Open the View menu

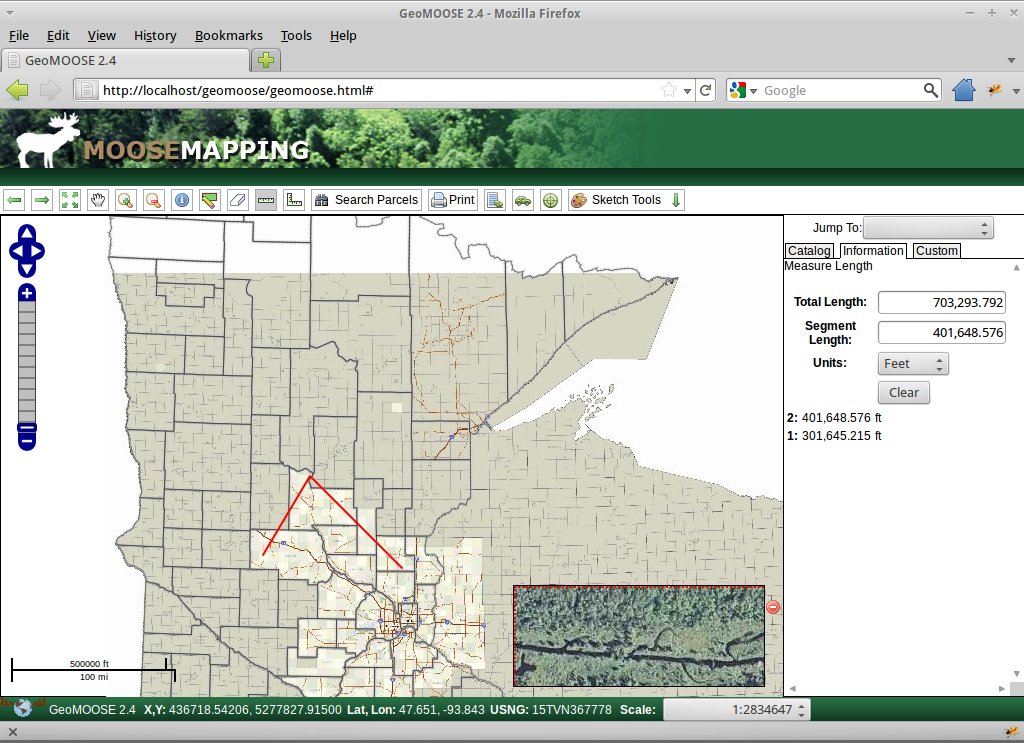pyautogui.click(x=102, y=36)
